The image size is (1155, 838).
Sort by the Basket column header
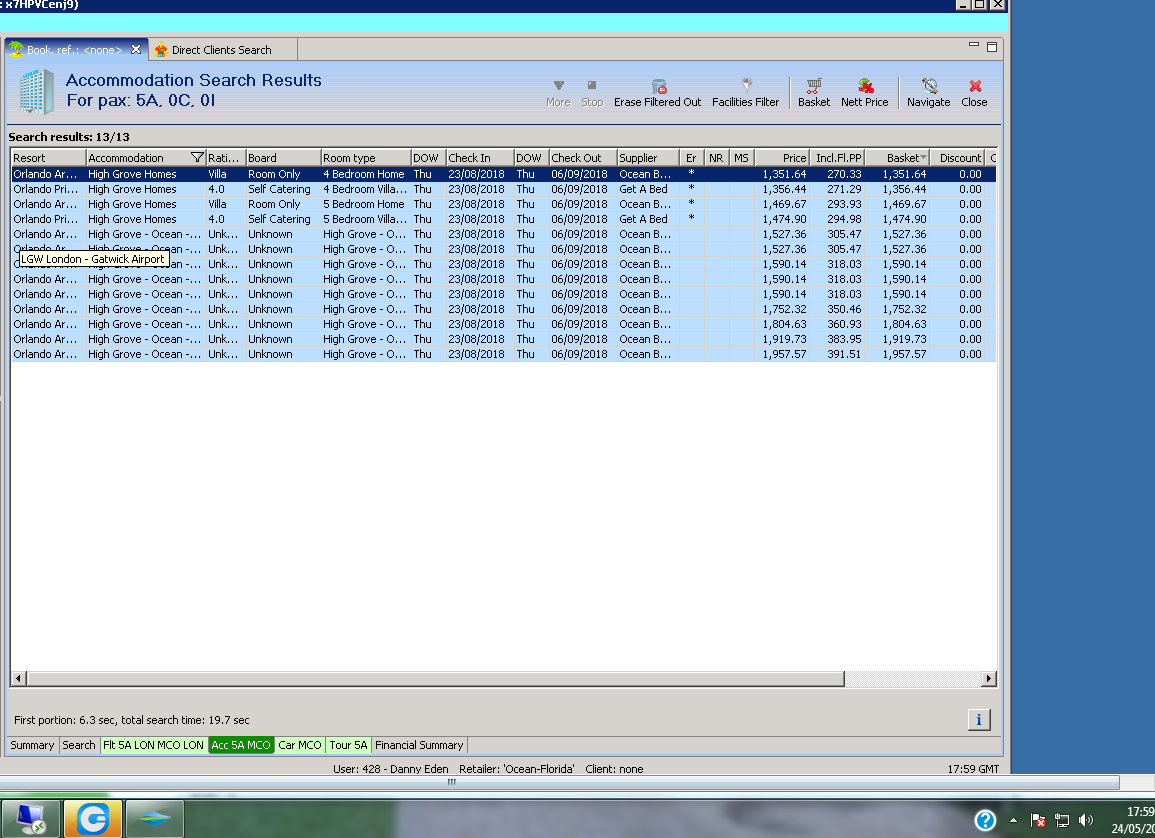[901, 158]
